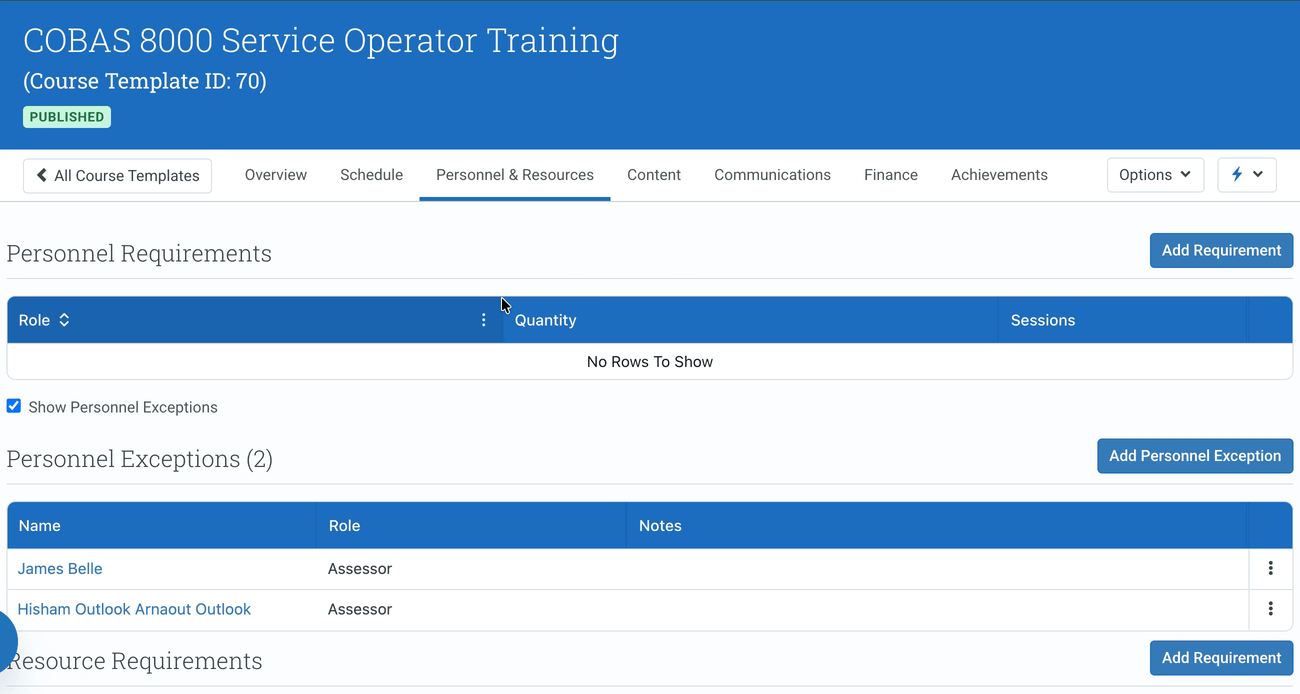Click the COBAS 8000 Service Operator Training title
Screen dimensions: 1300x694
coord(321,41)
